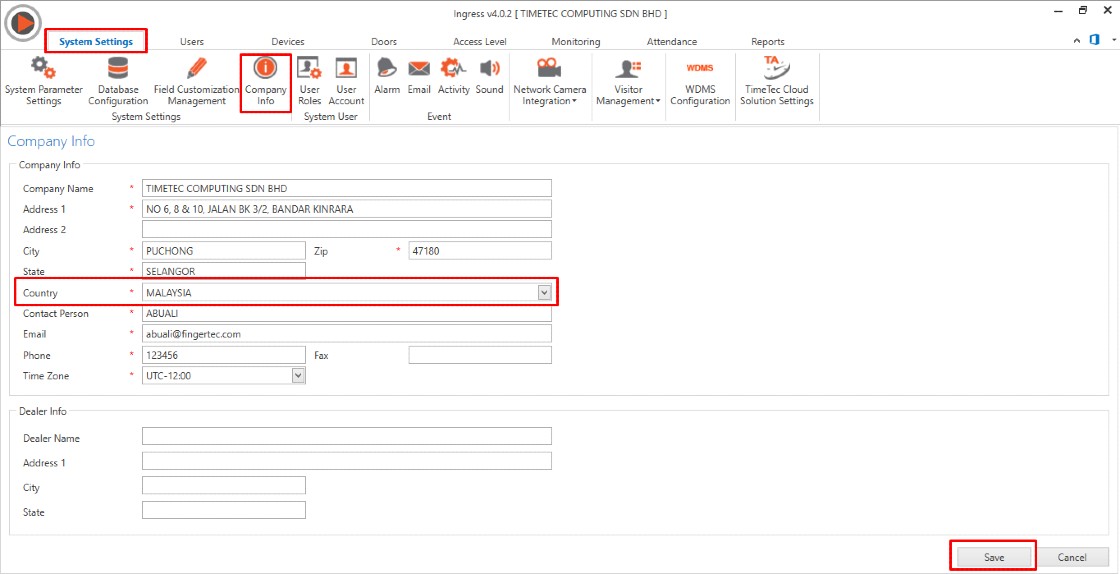Click the company Address 1 field
Viewport: 1120px width, 574px height.
point(347,209)
